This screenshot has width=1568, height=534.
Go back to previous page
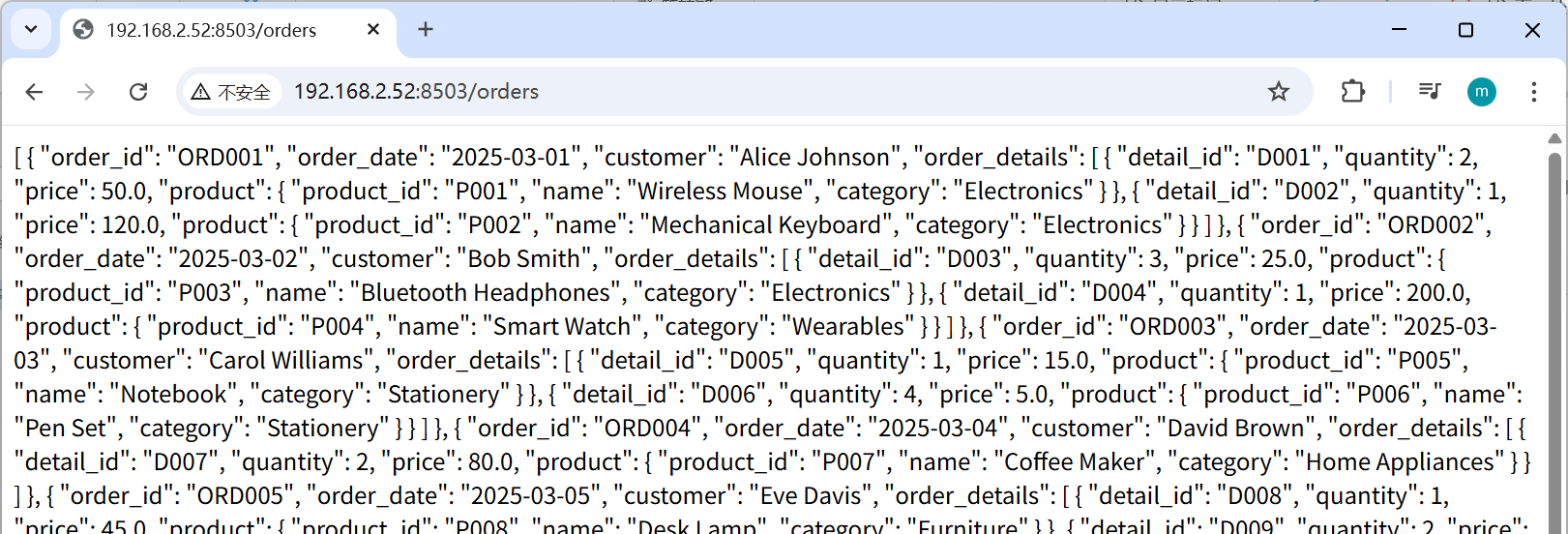34,92
